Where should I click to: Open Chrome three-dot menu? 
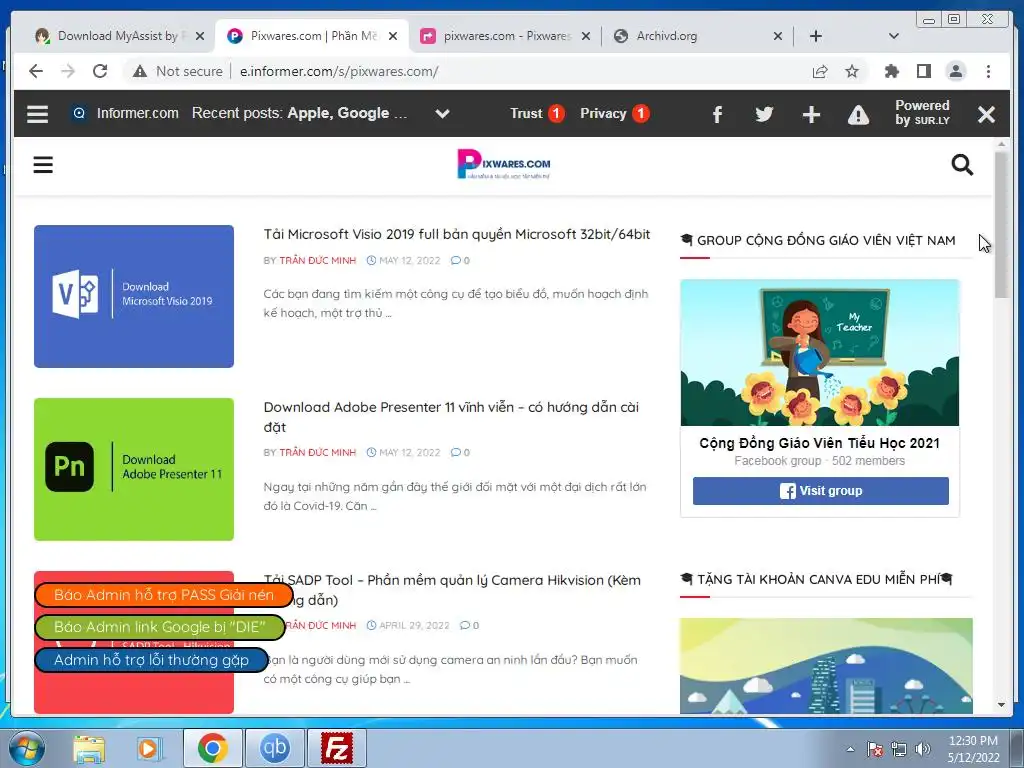(988, 71)
